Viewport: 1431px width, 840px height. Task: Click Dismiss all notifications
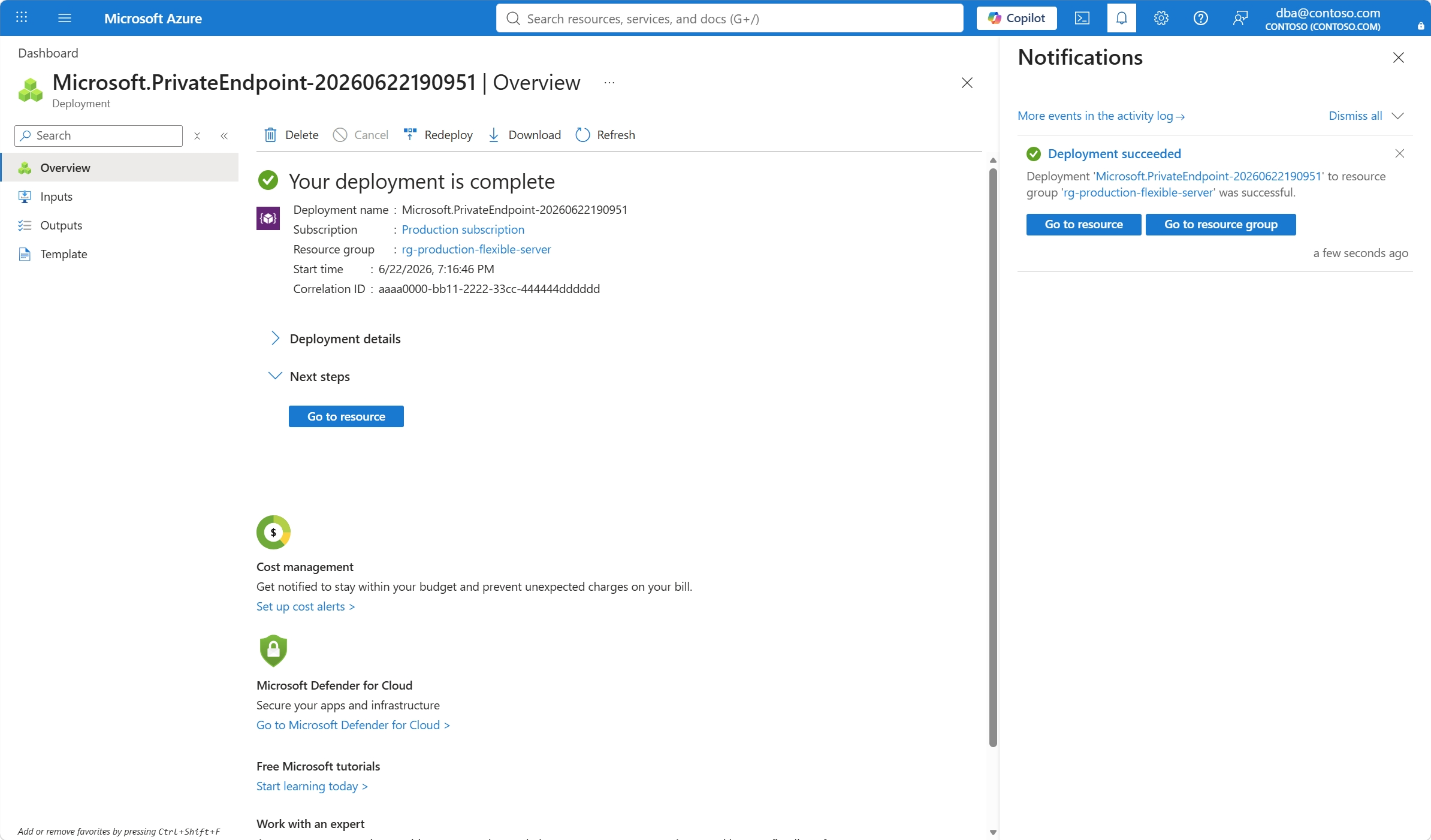coord(1355,116)
